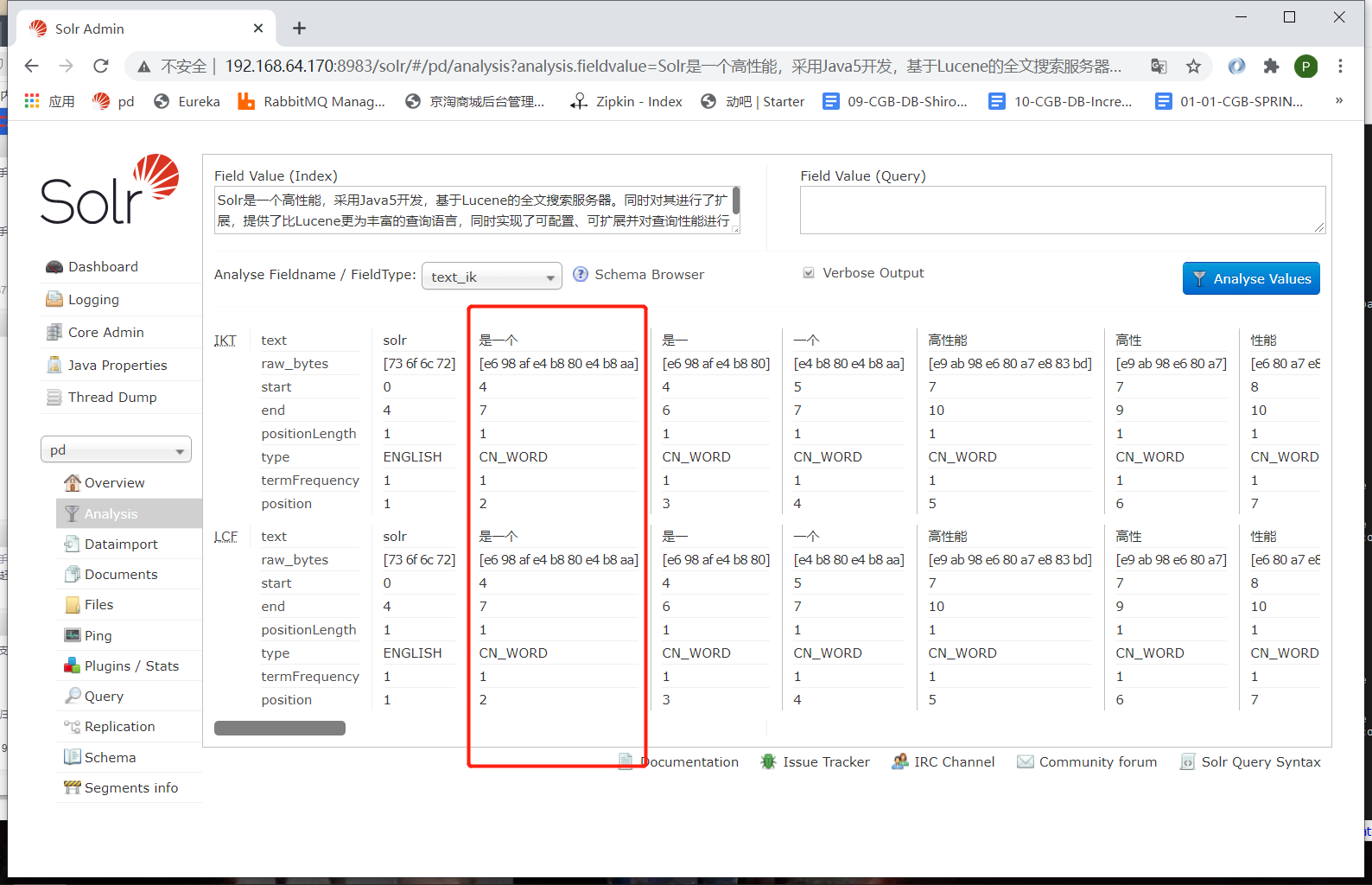The width and height of the screenshot is (1372, 885).
Task: Open the IRC Channel link
Action: click(x=954, y=761)
